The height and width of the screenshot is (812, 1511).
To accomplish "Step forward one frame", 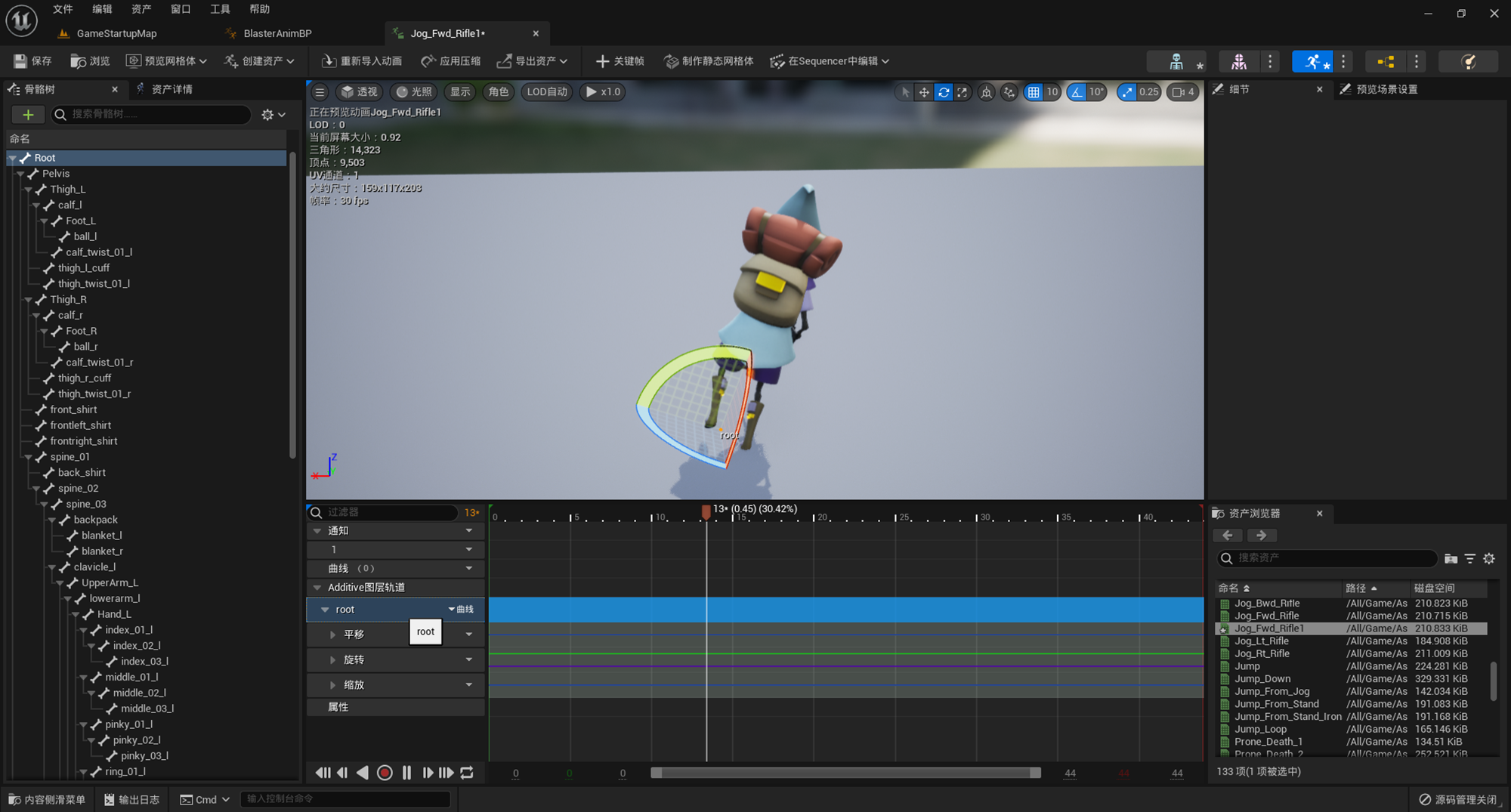I will (x=427, y=773).
